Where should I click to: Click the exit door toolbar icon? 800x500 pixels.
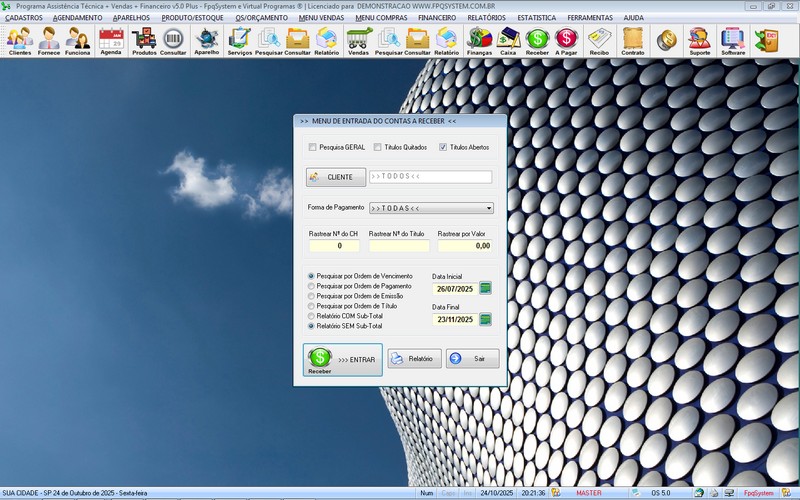click(767, 40)
